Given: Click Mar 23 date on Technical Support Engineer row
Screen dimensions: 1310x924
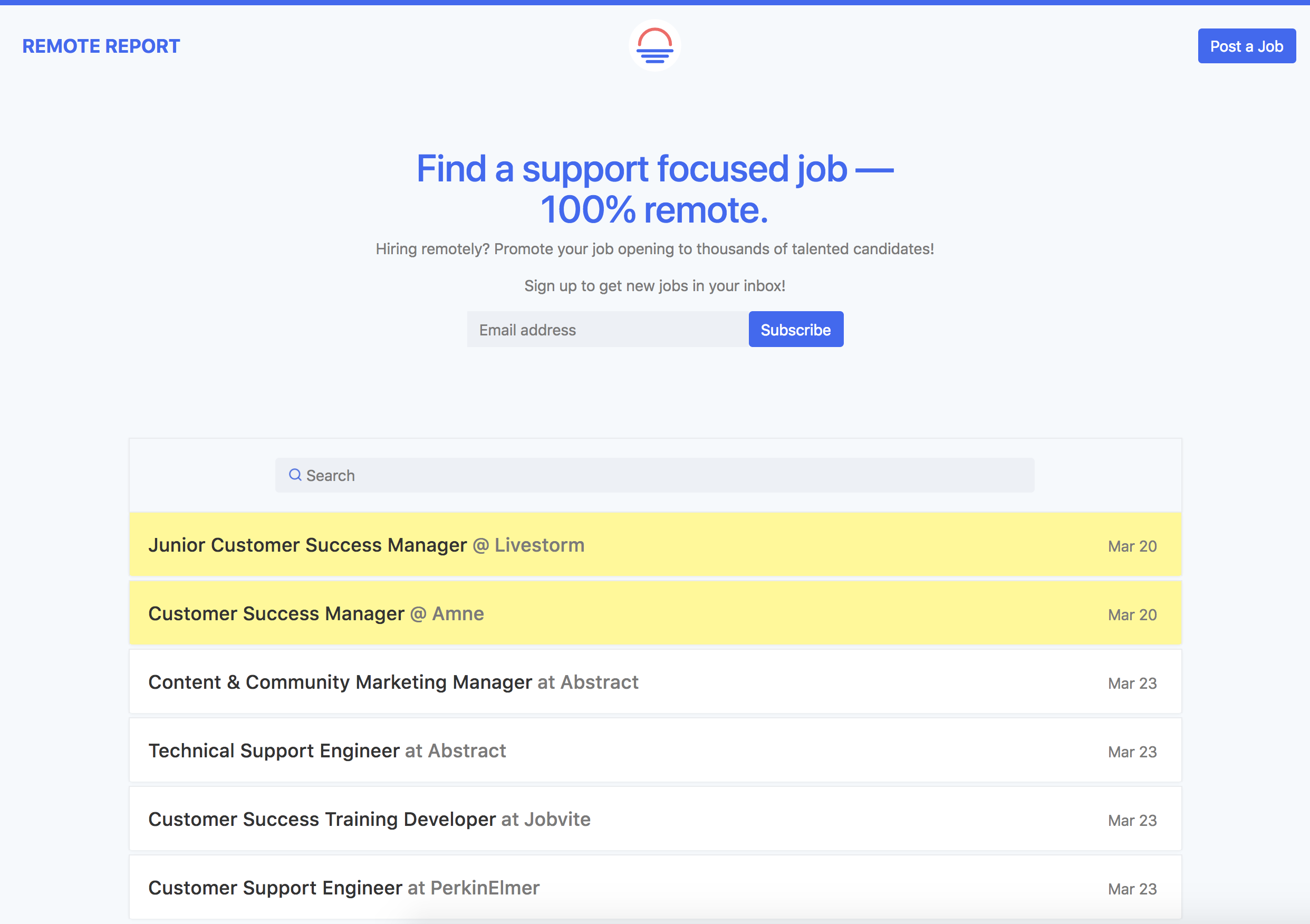Looking at the screenshot, I should tap(1132, 752).
